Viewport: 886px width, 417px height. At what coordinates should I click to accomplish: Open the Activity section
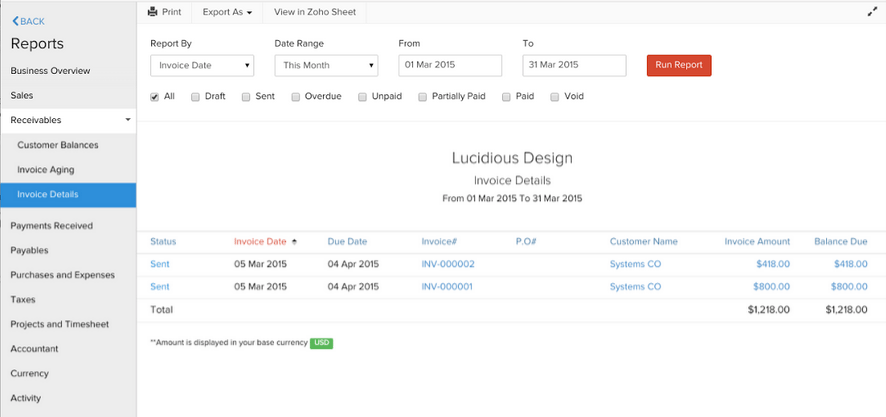(25, 398)
